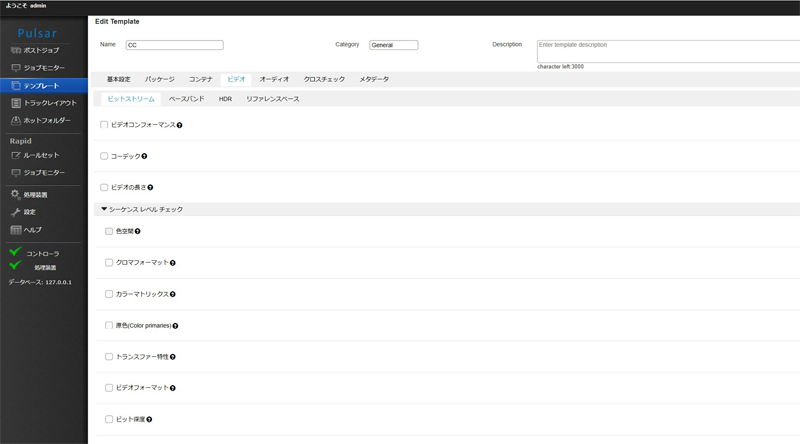Click info icon beside クロマフォーマット
Viewport: 800px width, 444px height.
tap(172, 263)
